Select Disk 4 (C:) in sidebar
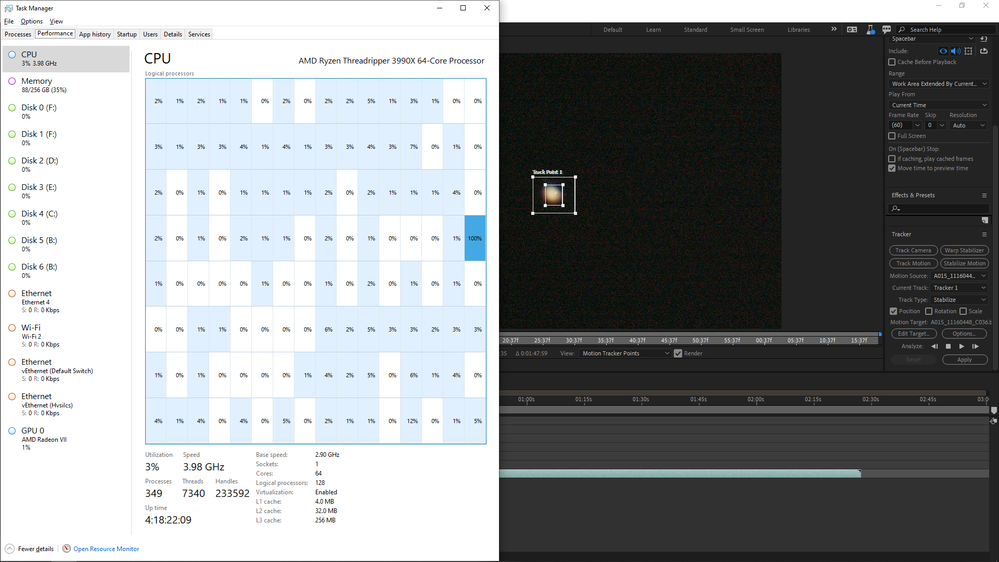Viewport: 999px width, 562px height. coord(66,218)
